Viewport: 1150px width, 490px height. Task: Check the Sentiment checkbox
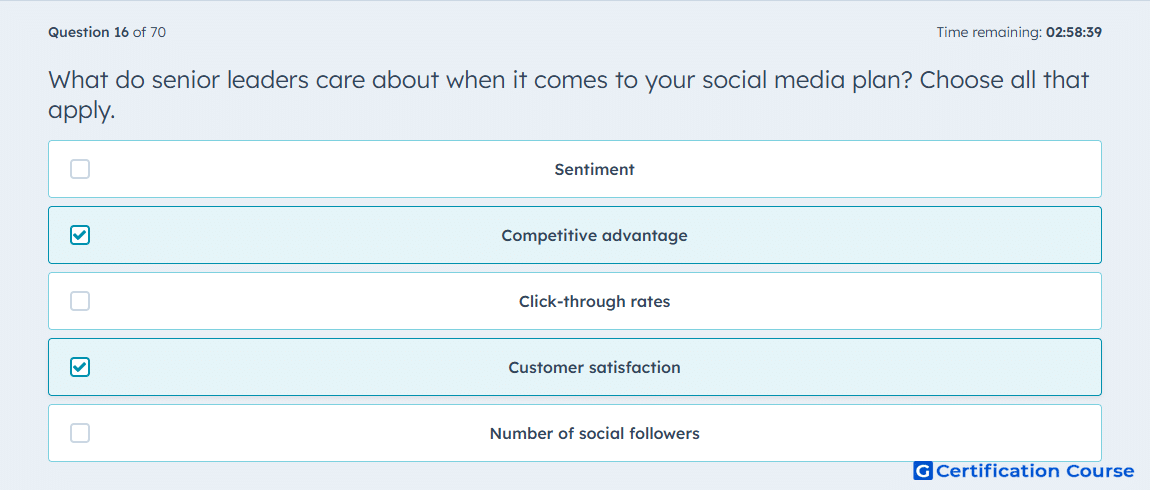pyautogui.click(x=80, y=169)
